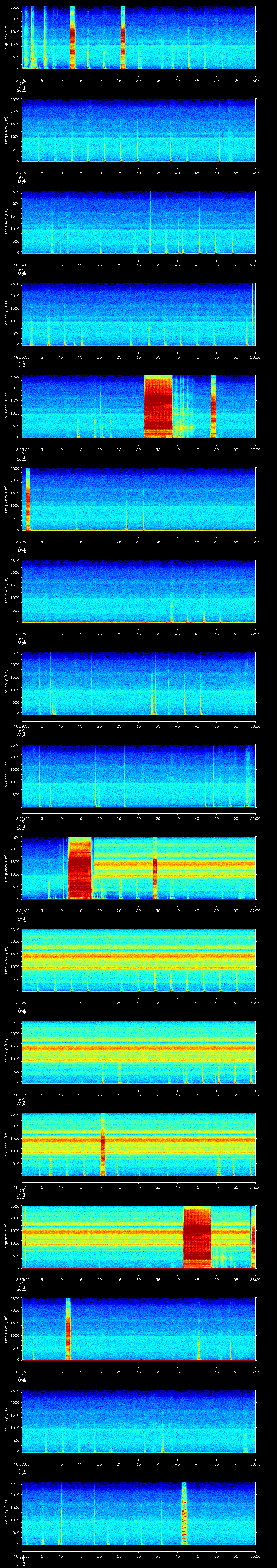Click the "18:22:00" start time label

click(21, 80)
